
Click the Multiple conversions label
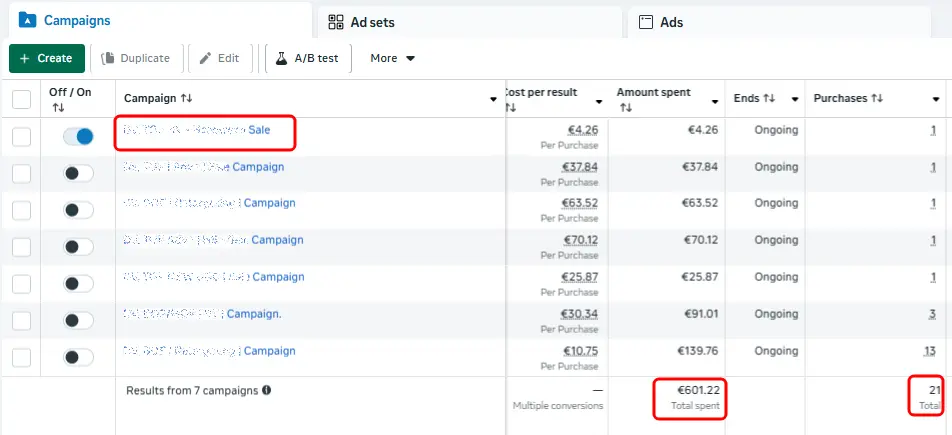tap(558, 406)
